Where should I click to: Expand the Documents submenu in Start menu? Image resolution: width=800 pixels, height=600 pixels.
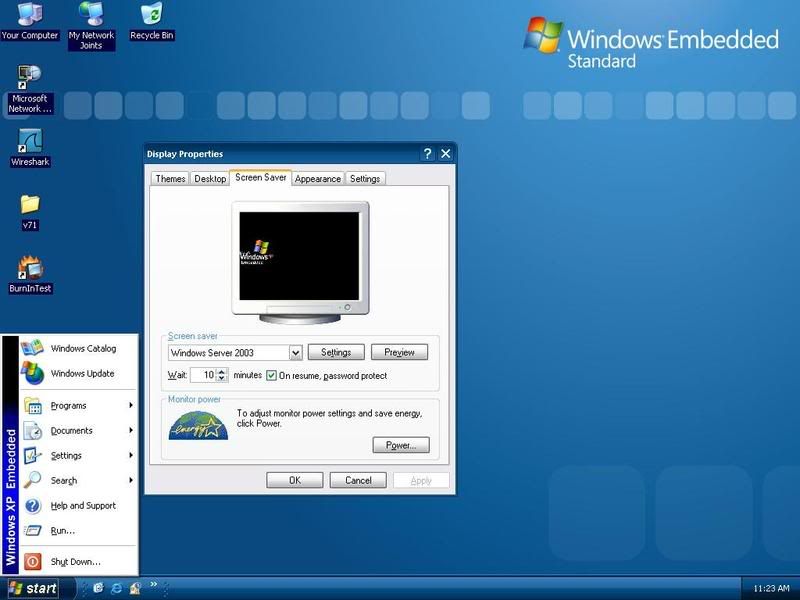pyautogui.click(x=78, y=431)
